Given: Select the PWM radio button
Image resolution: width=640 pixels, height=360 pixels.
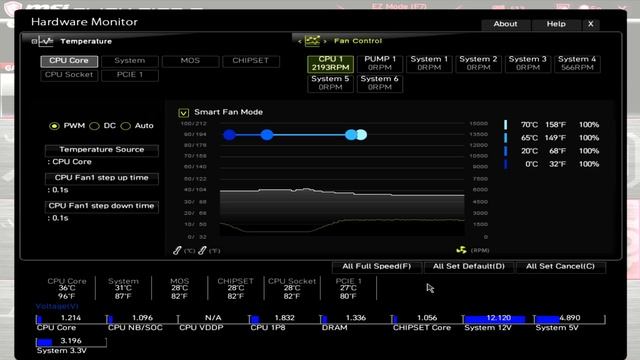Looking at the screenshot, I should click(54, 126).
